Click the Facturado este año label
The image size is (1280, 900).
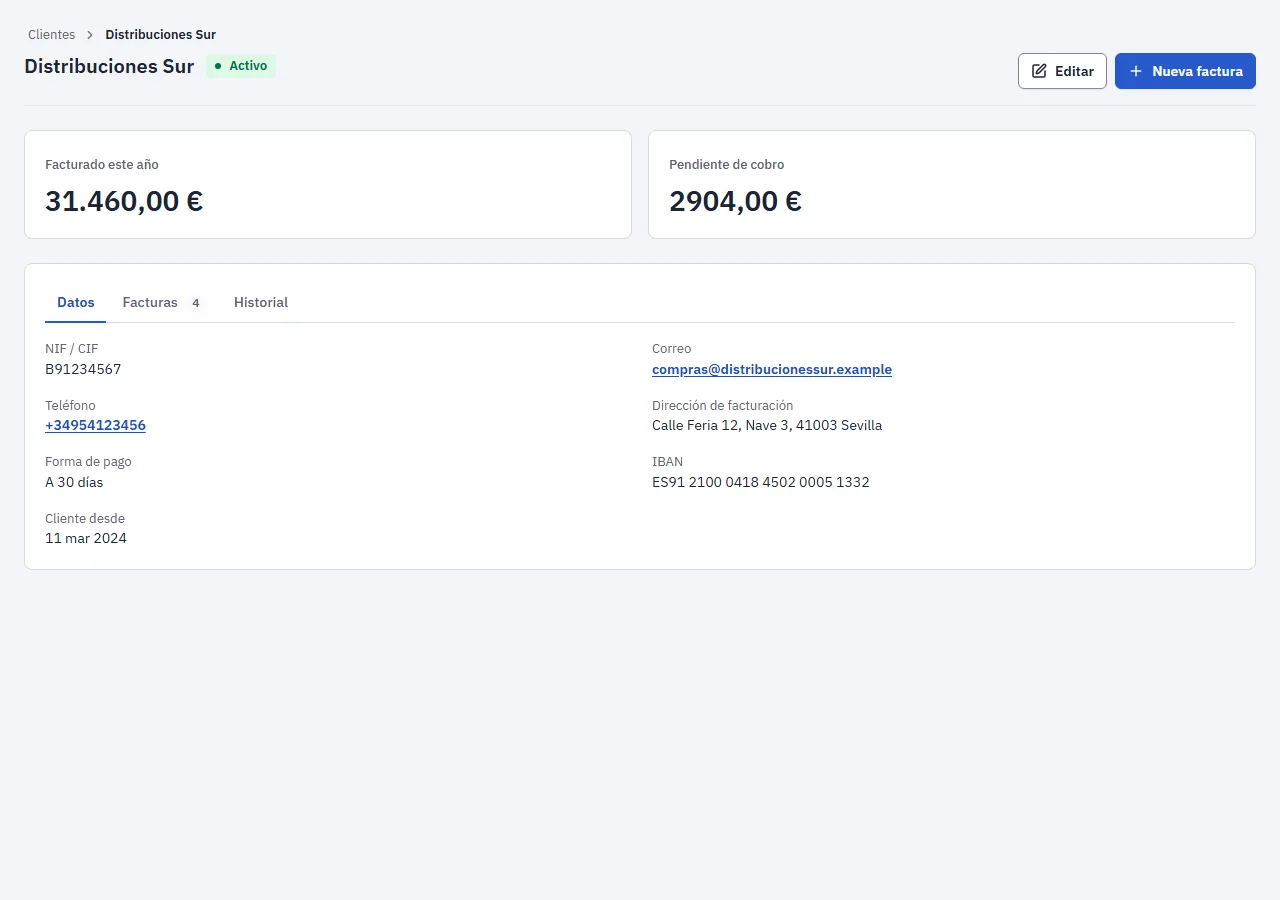102,164
